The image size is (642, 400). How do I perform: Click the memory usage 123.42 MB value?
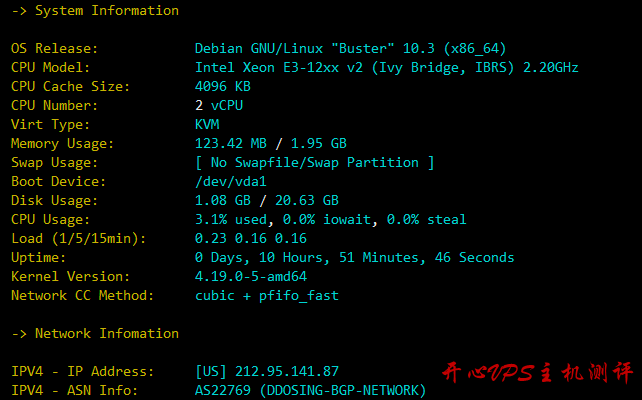pyautogui.click(x=231, y=143)
